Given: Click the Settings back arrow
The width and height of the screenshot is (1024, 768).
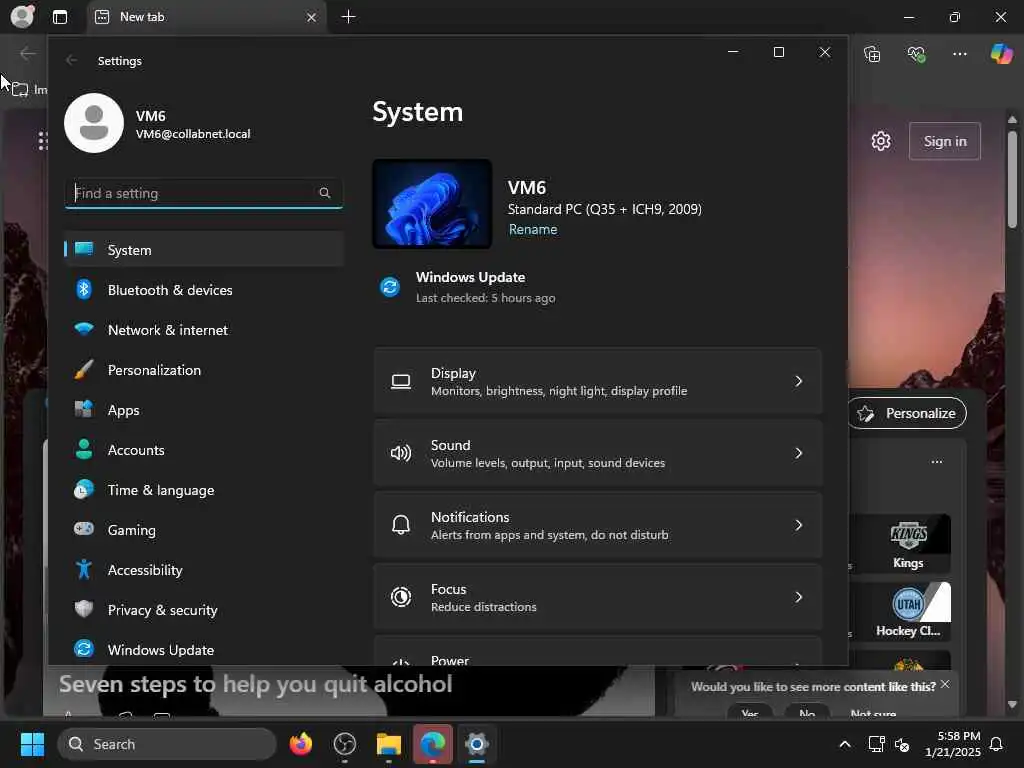Looking at the screenshot, I should click(71, 60).
